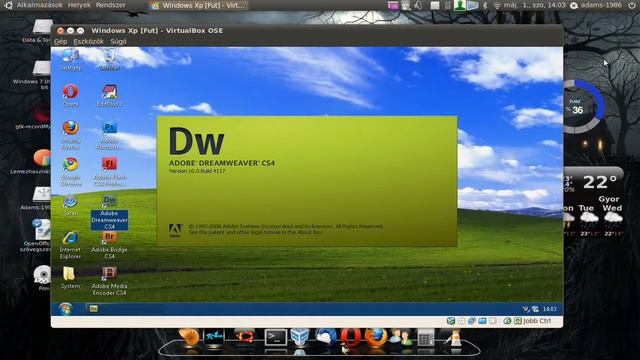Viewport: 640px width, 360px height.
Task: Click the power icon in the top panel
Action: (631, 5)
